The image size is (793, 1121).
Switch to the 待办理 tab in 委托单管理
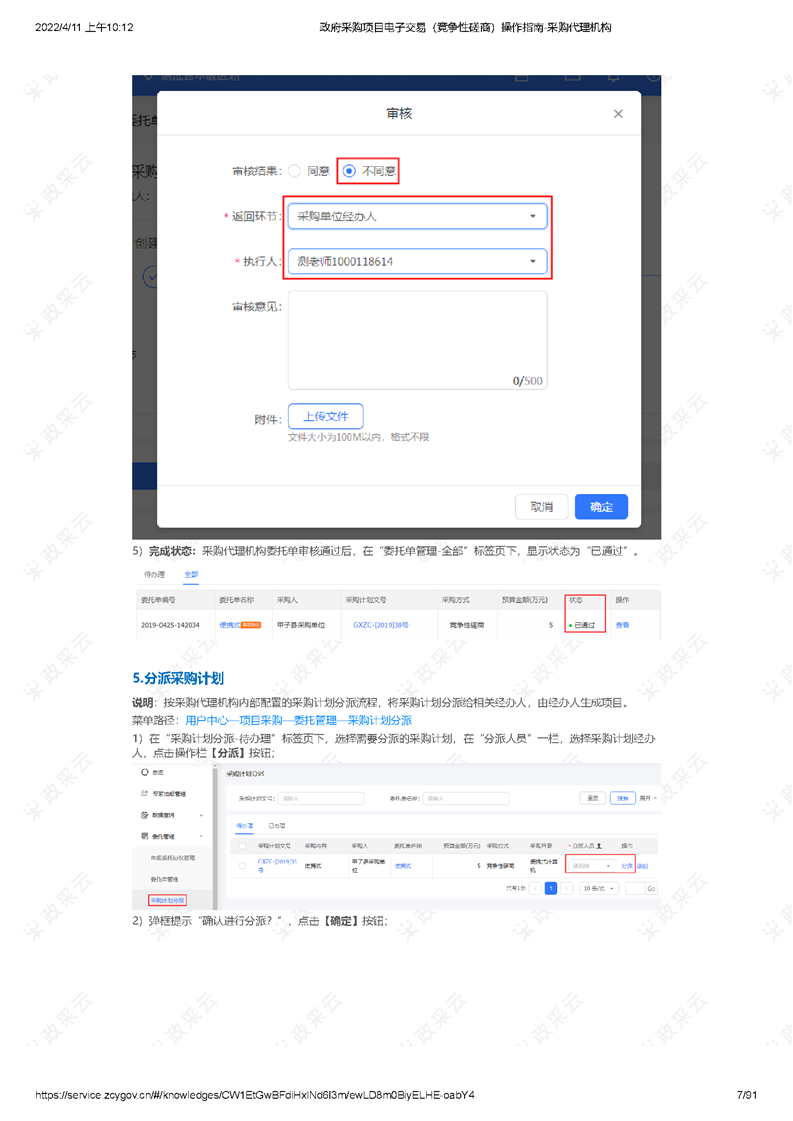(154, 575)
